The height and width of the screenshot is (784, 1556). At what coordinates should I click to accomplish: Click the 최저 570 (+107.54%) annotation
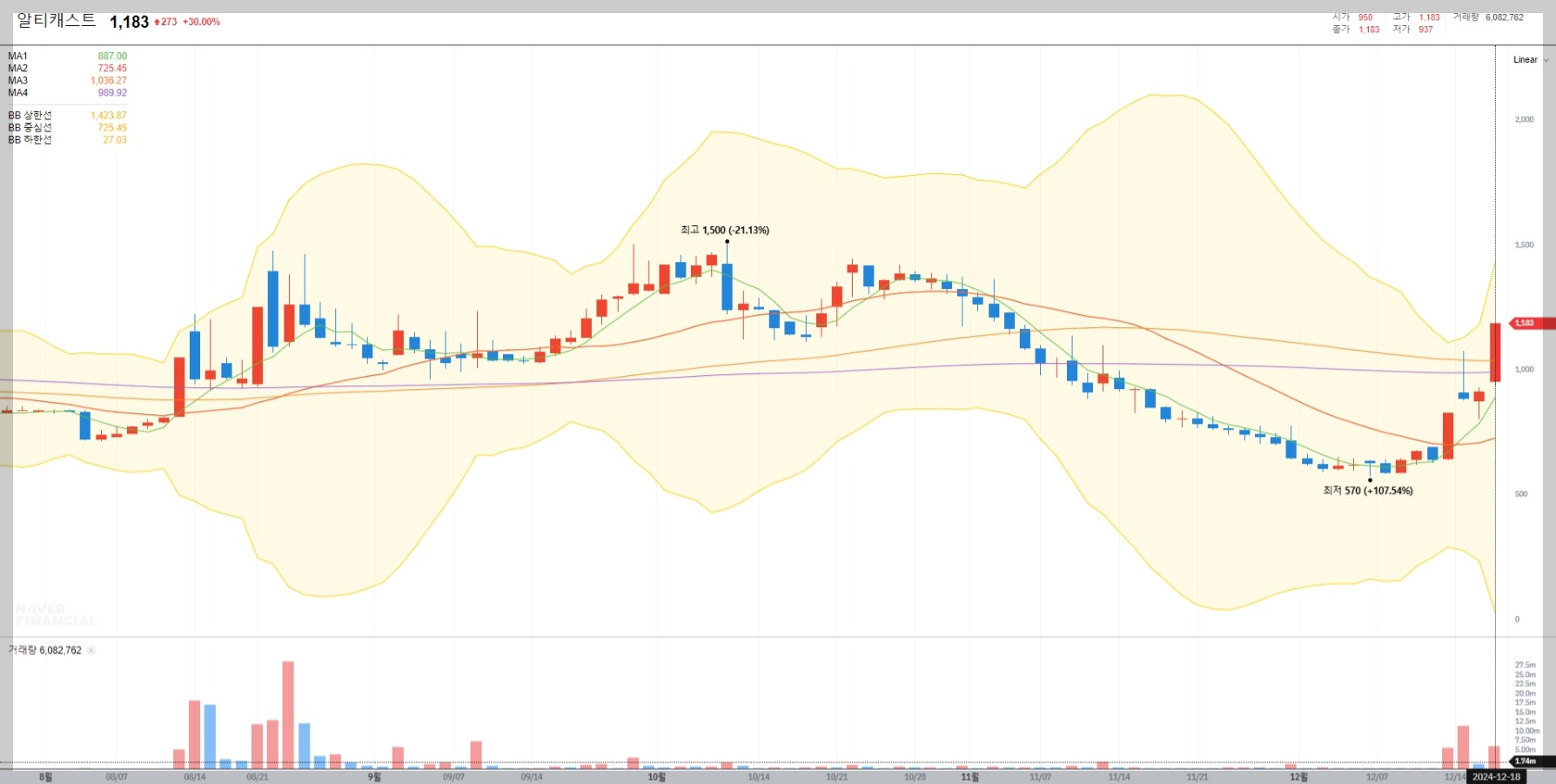pos(1368,491)
